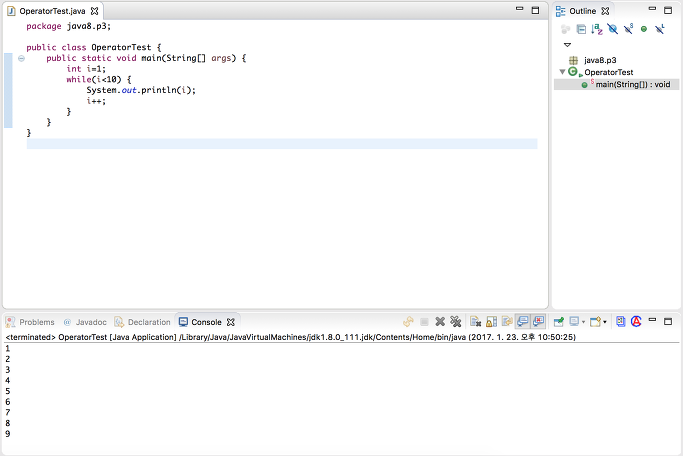
Task: Click on the 'while(i<10) {' code line
Action: coord(99,79)
